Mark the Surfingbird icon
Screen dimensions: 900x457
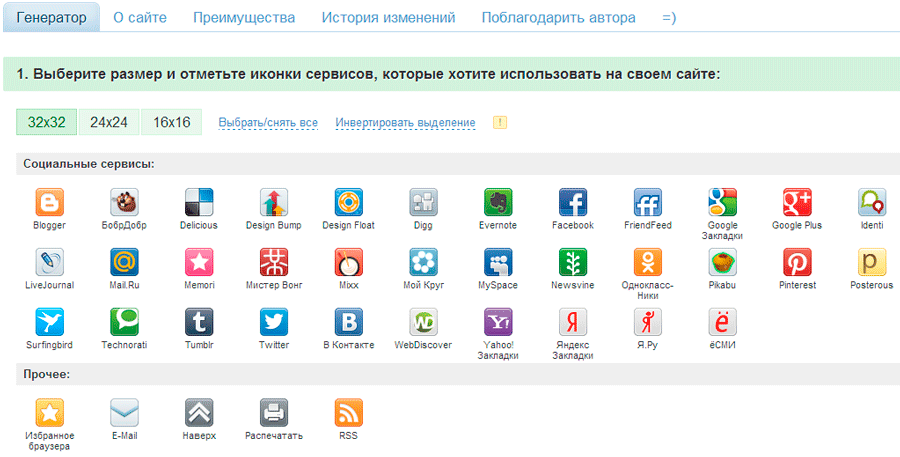[x=49, y=322]
